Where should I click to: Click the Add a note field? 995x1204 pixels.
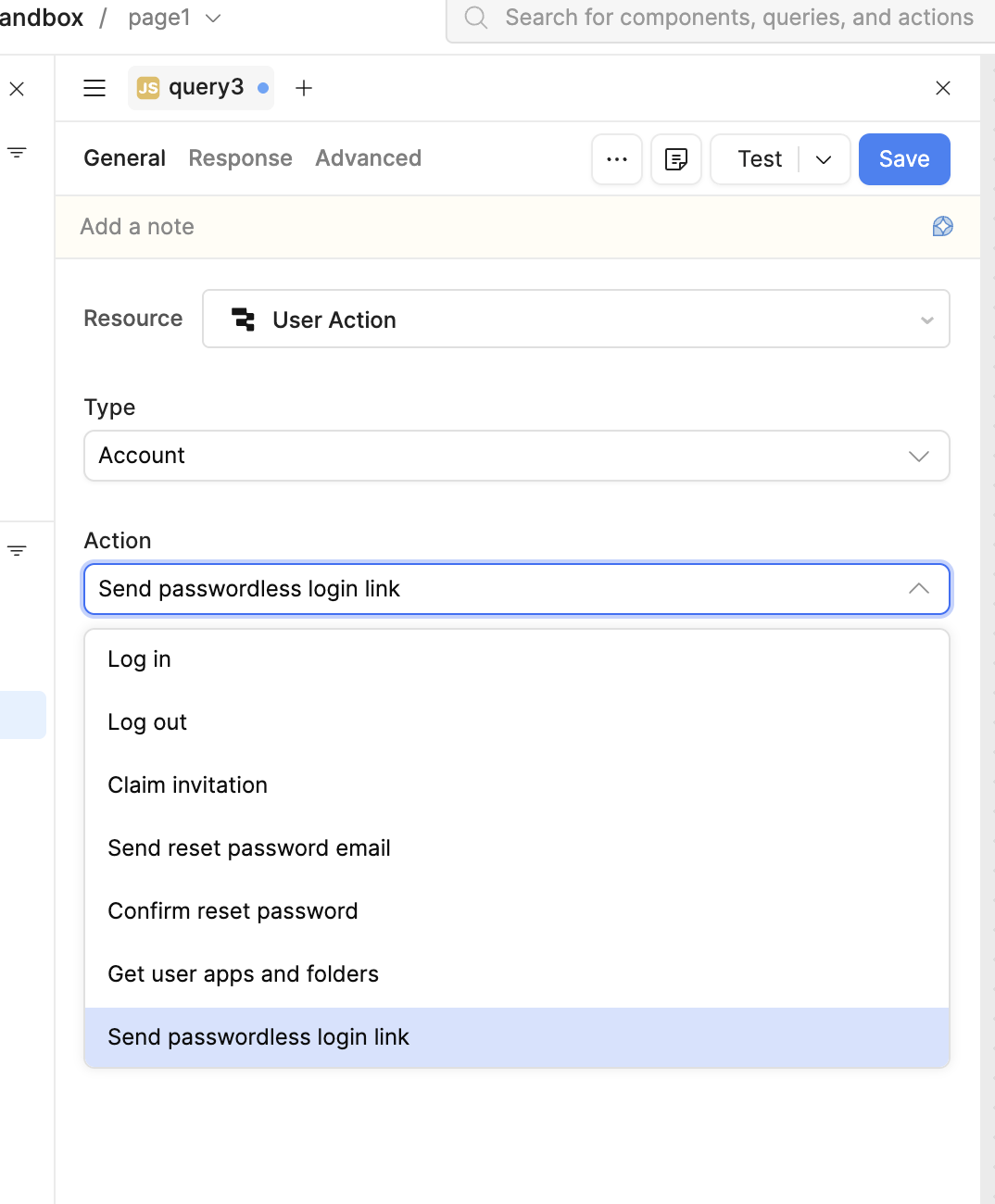500,227
